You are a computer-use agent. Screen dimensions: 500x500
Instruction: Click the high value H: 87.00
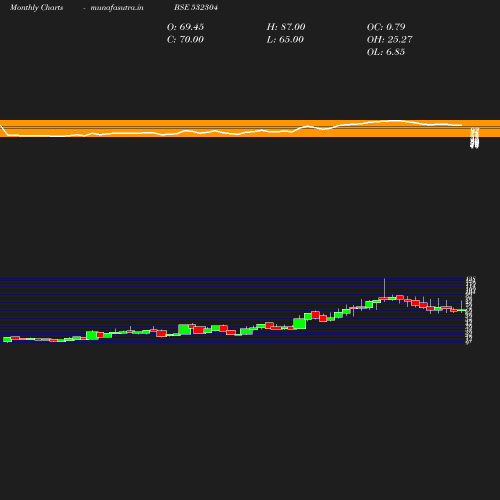[x=286, y=27]
